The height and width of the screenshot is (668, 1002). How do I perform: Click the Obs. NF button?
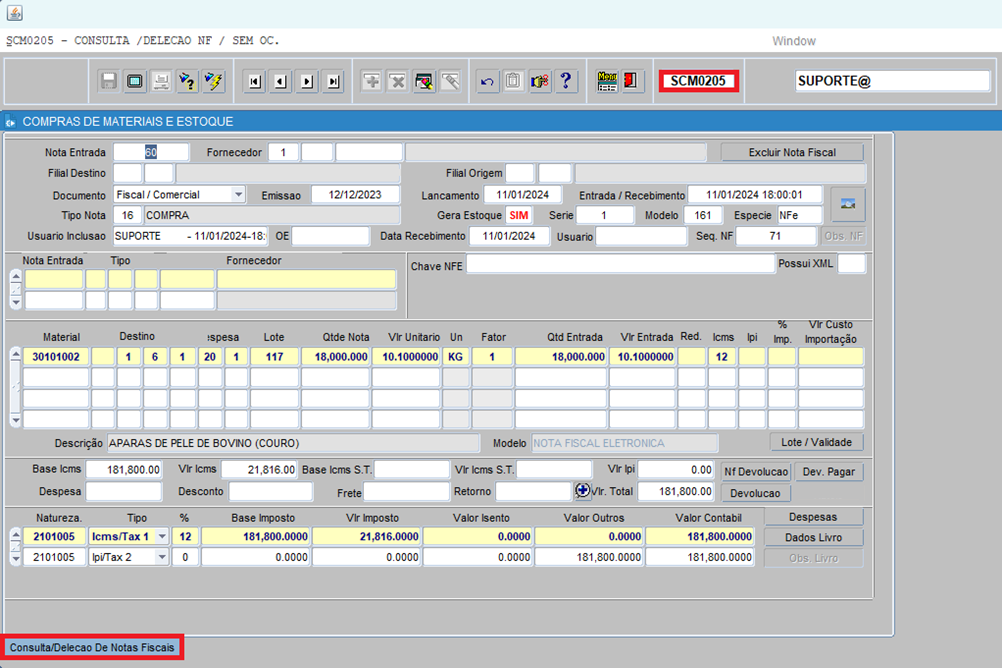click(x=844, y=236)
